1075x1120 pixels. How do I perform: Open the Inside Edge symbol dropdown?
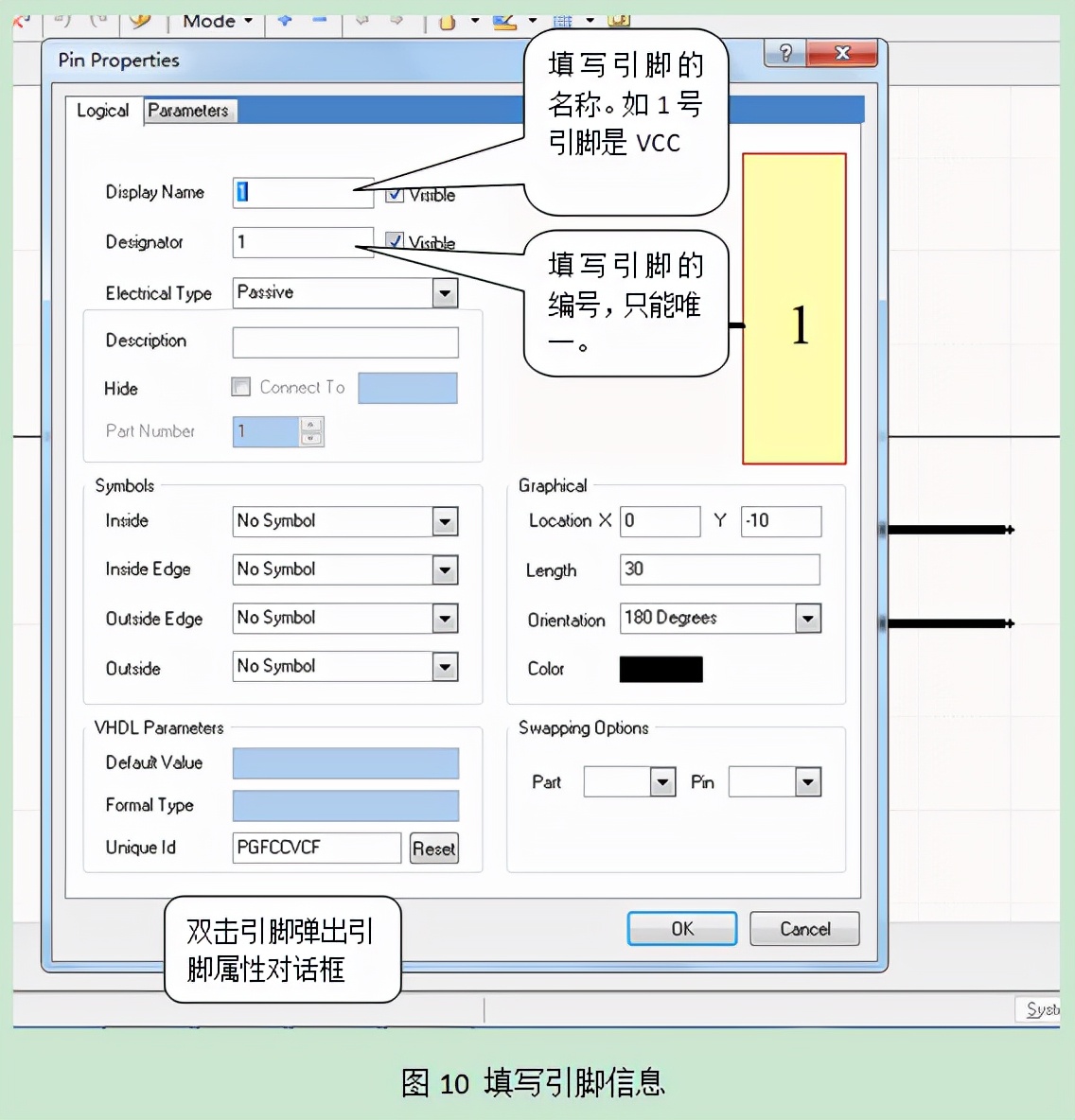coord(445,569)
